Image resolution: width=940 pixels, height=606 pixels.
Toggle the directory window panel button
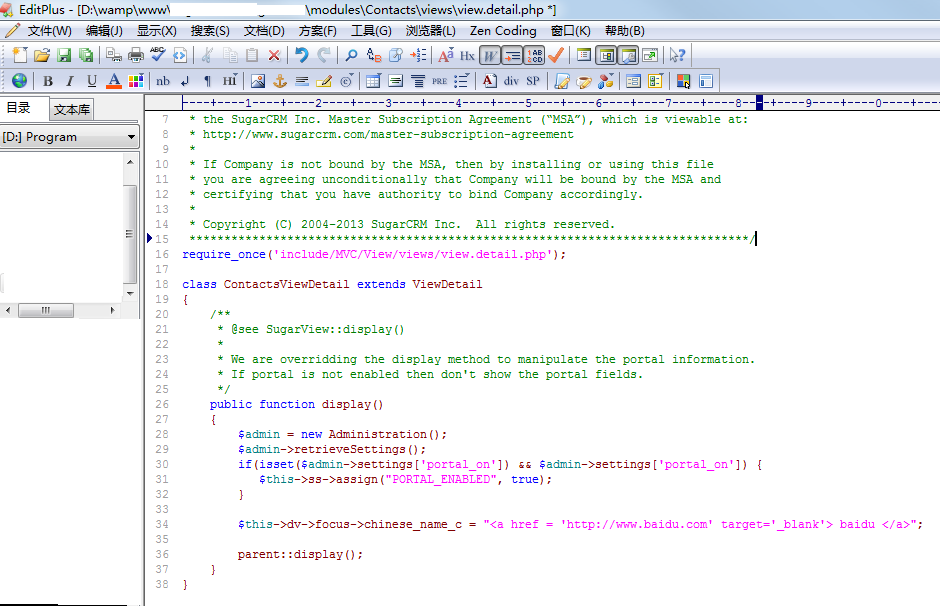click(x=607, y=55)
